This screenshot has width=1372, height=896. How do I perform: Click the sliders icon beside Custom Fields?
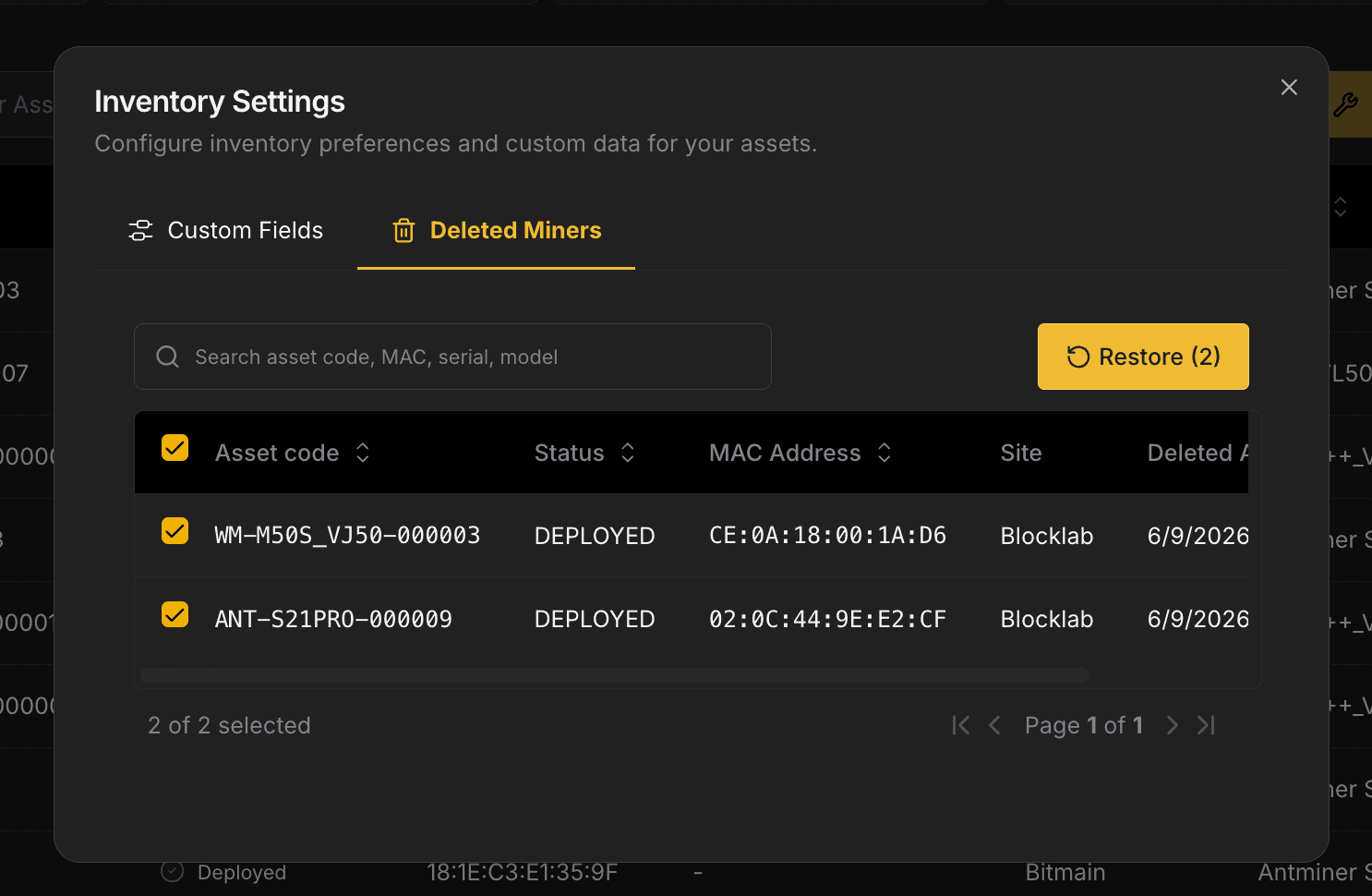(140, 230)
